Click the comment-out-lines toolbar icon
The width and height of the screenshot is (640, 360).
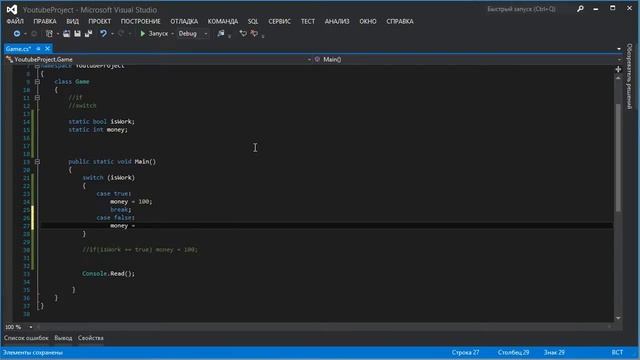(x=243, y=33)
